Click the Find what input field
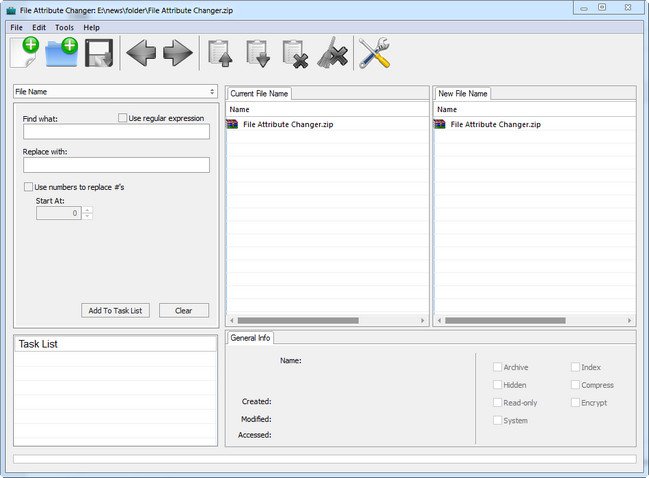649x478 pixels. click(116, 132)
